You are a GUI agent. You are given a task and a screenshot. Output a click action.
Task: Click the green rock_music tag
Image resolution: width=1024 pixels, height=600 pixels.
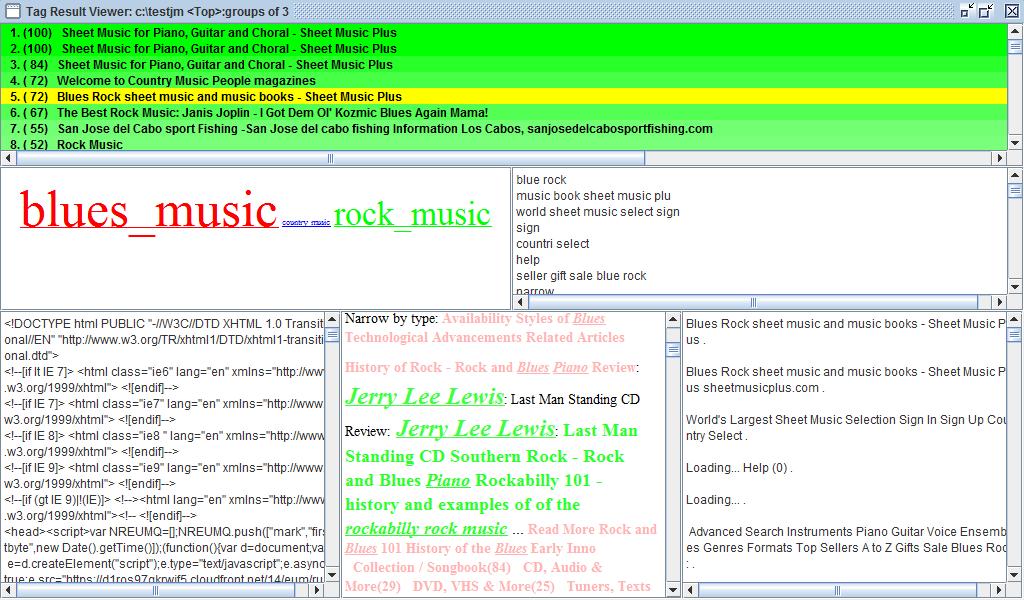pos(412,215)
